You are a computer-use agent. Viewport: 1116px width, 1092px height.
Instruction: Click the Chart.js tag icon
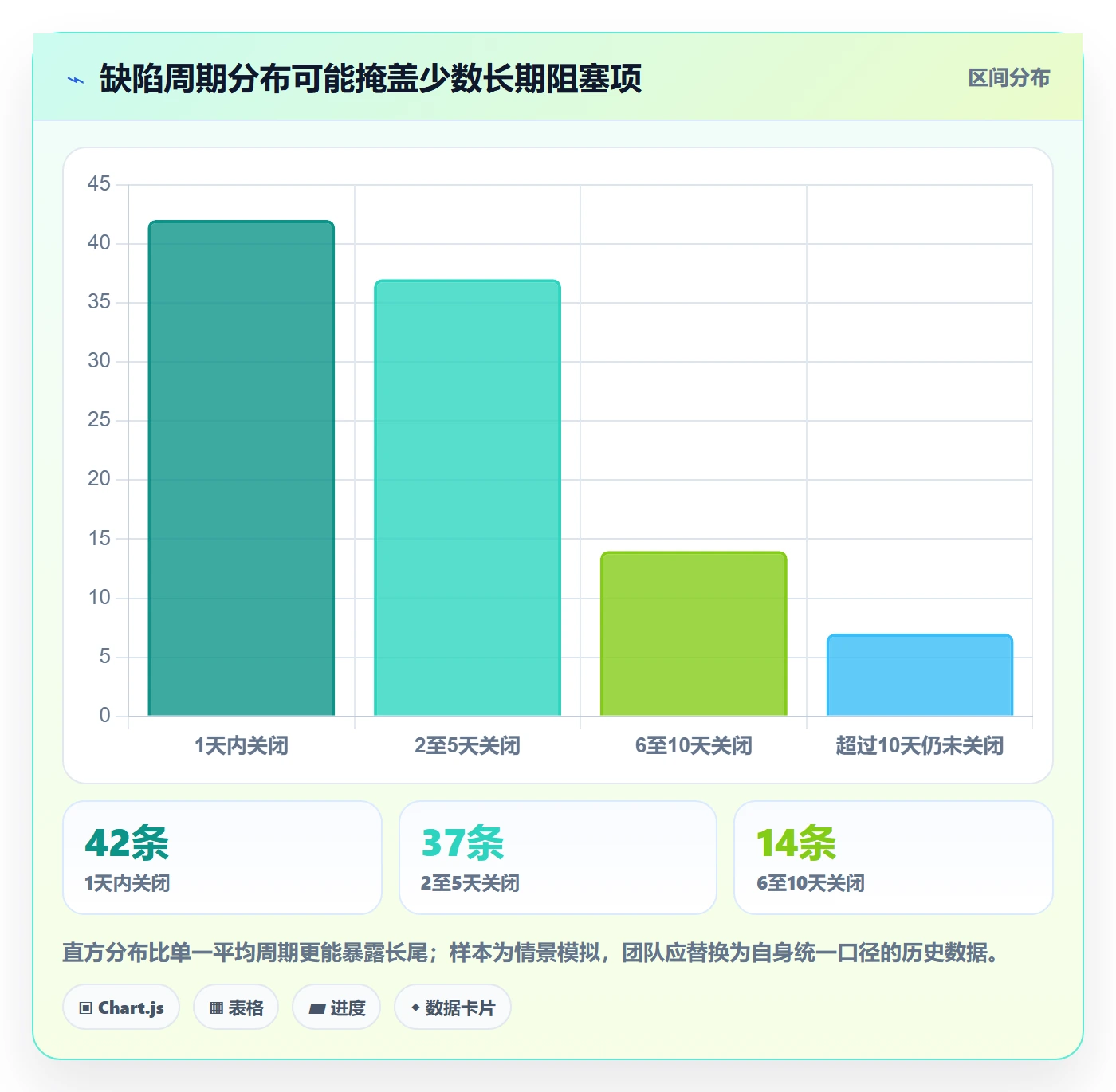[86, 1008]
